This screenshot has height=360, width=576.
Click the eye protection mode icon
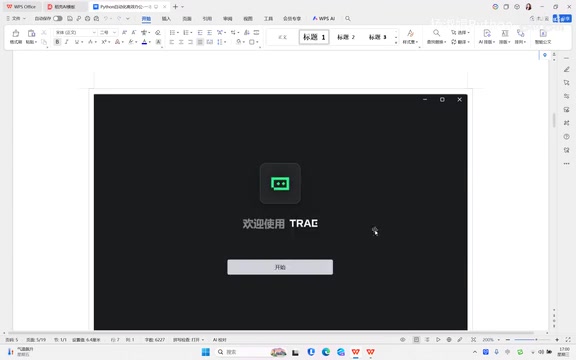click(x=403, y=340)
